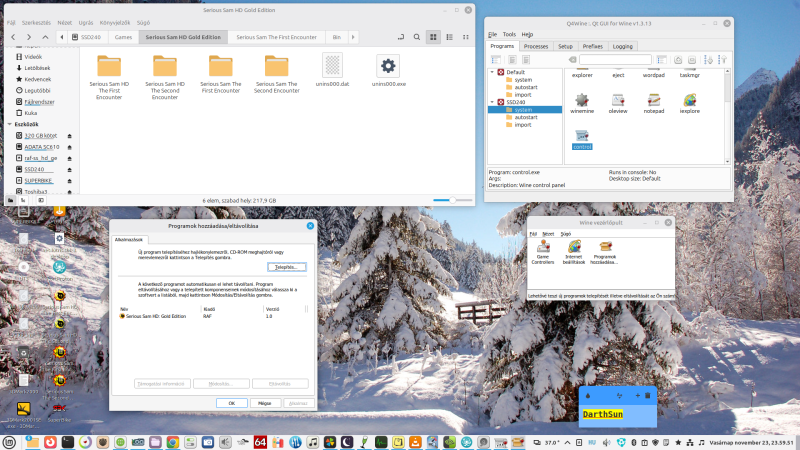800x450 pixels.
Task: Open Game Controllers in Wine control panel
Action: [x=543, y=252]
